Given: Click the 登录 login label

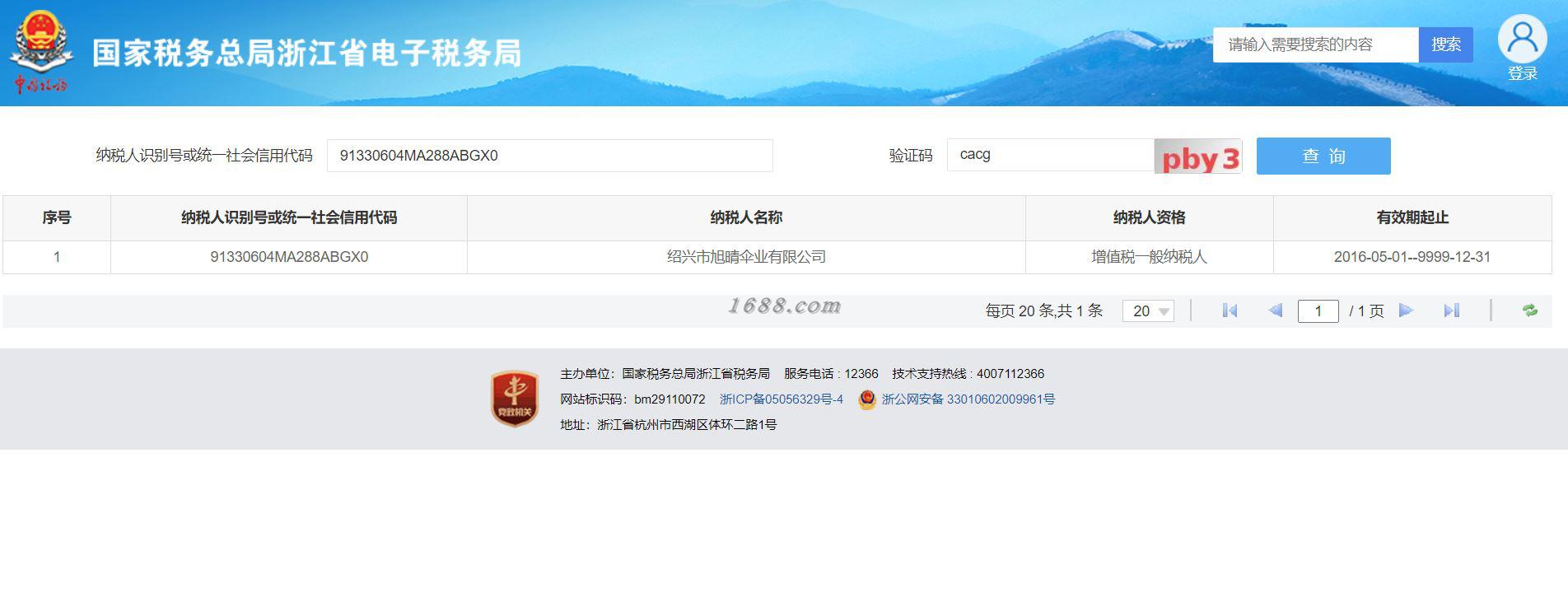Looking at the screenshot, I should 1523,73.
